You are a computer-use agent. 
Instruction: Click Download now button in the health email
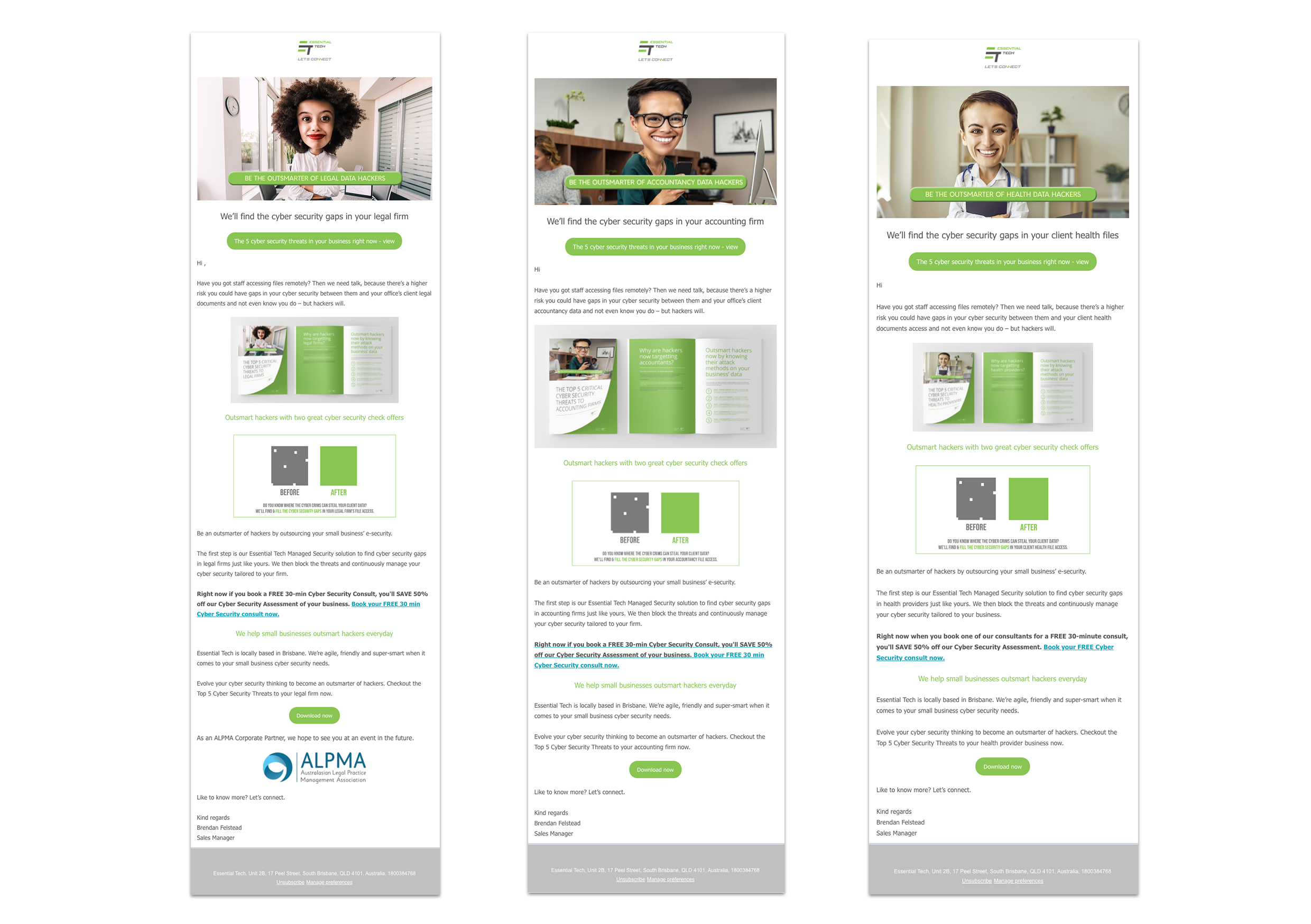(1003, 770)
